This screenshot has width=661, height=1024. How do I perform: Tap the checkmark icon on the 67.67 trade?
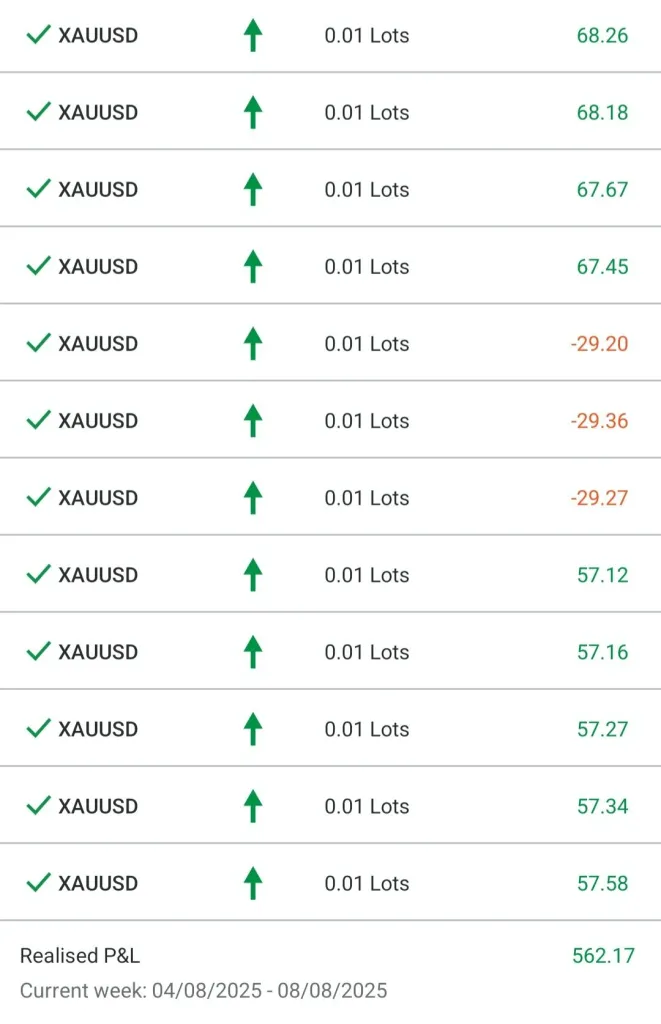tap(38, 189)
